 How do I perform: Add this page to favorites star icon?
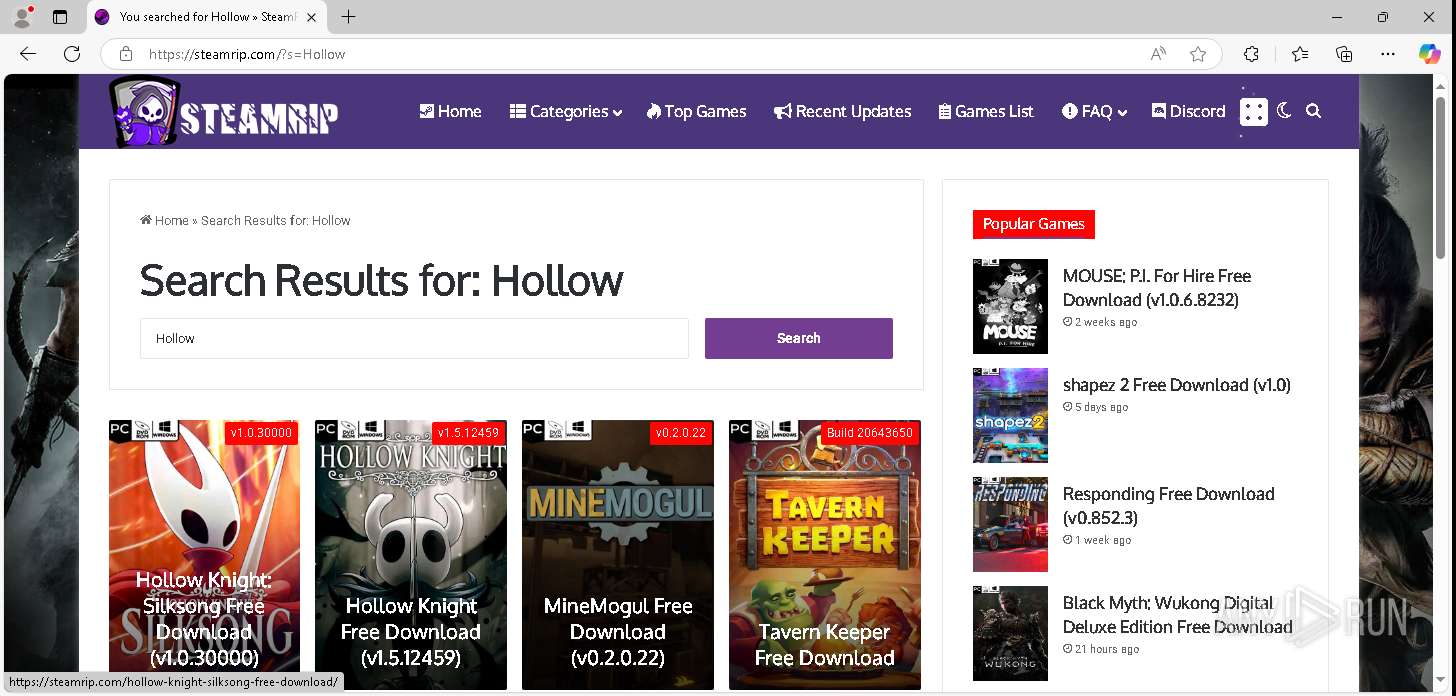coord(1198,54)
